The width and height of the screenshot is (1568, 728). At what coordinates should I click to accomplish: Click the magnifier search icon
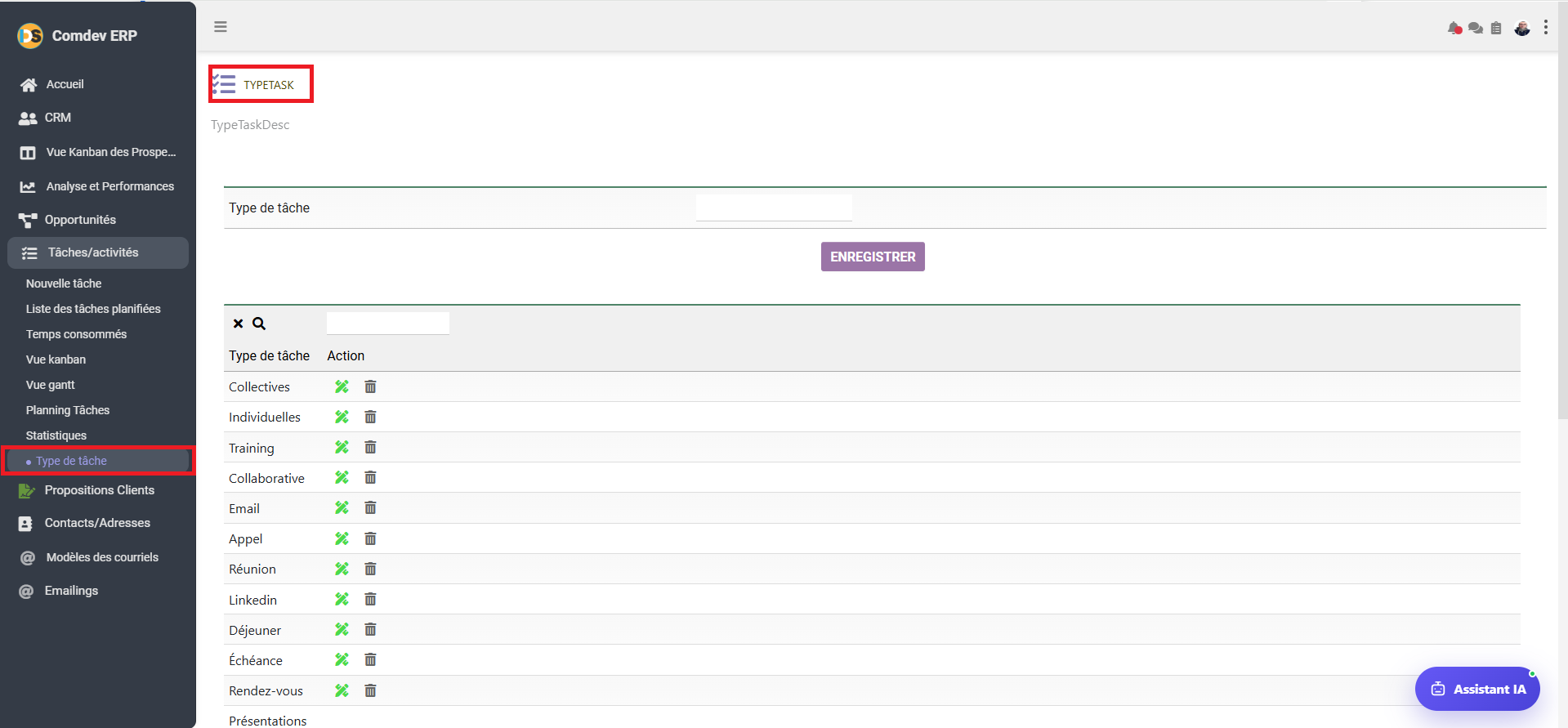click(259, 324)
